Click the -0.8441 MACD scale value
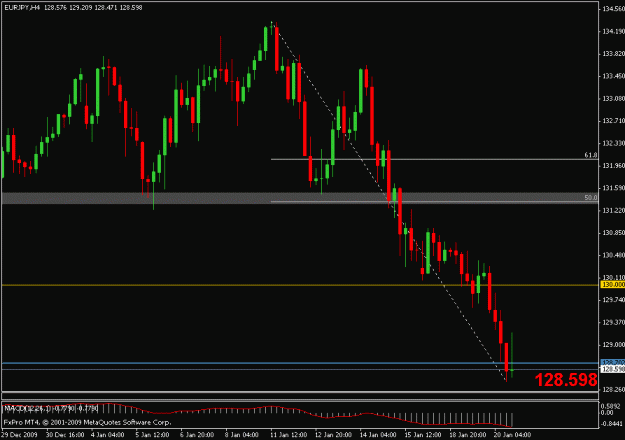 click(611, 424)
